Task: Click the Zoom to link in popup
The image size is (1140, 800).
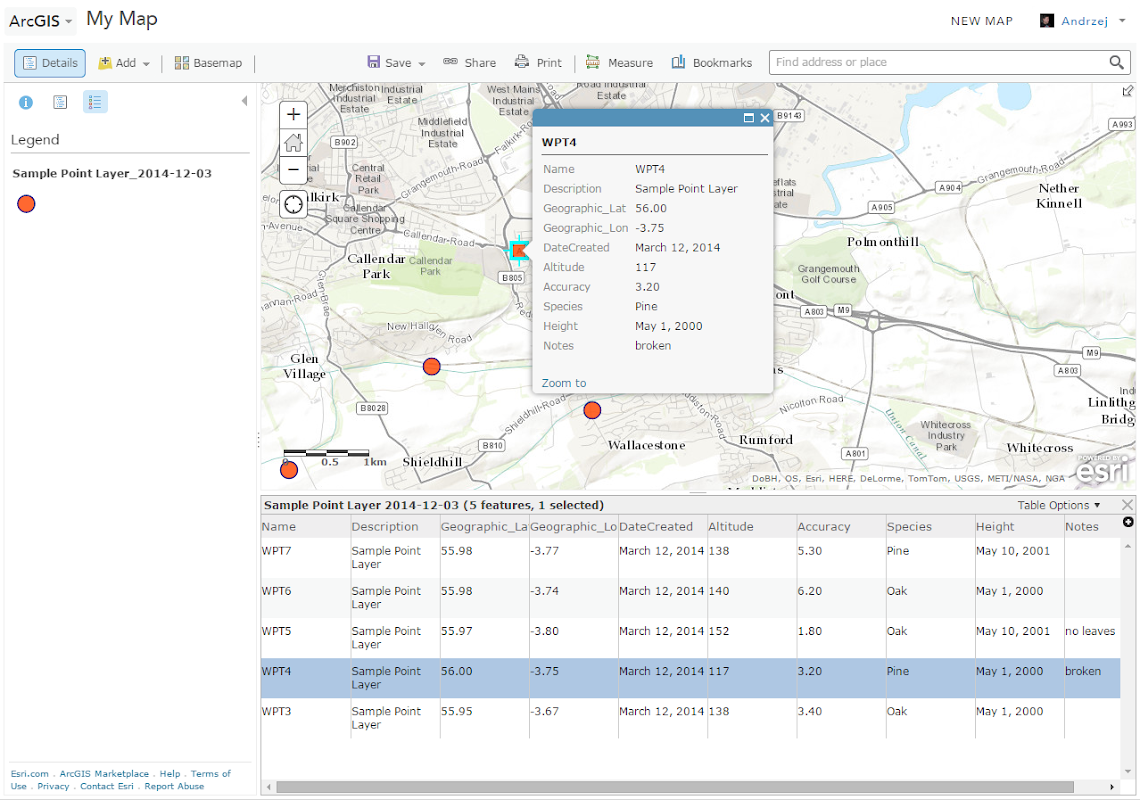Action: [564, 383]
